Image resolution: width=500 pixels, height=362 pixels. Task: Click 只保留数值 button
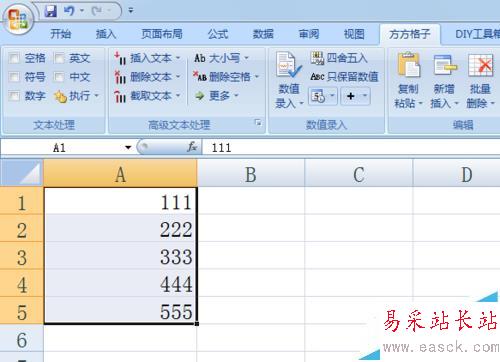[345, 77]
